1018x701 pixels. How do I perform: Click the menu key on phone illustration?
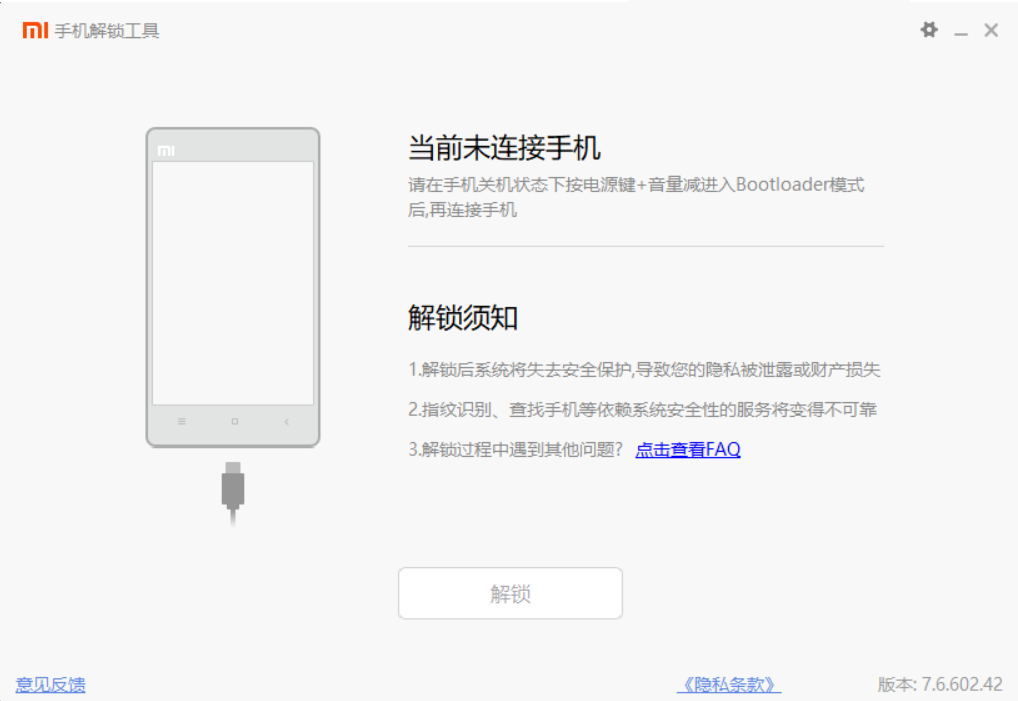(181, 422)
